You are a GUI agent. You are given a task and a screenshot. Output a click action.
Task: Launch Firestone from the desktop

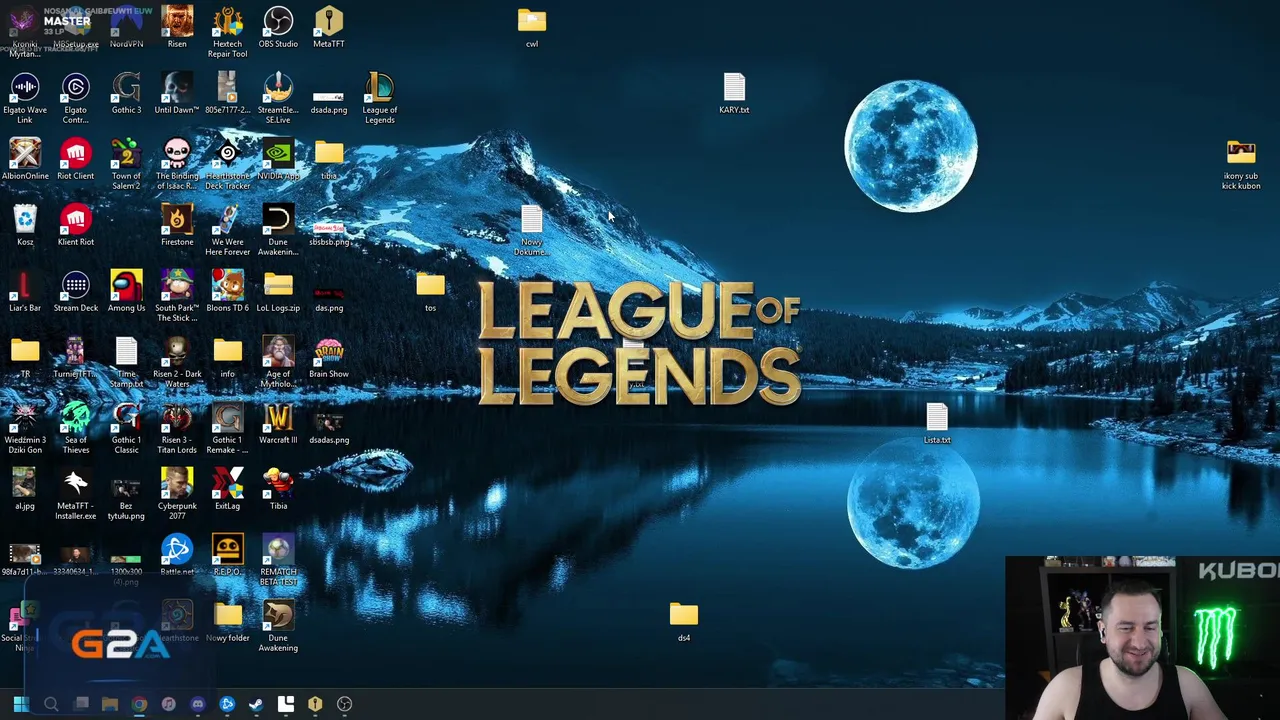pos(177,226)
